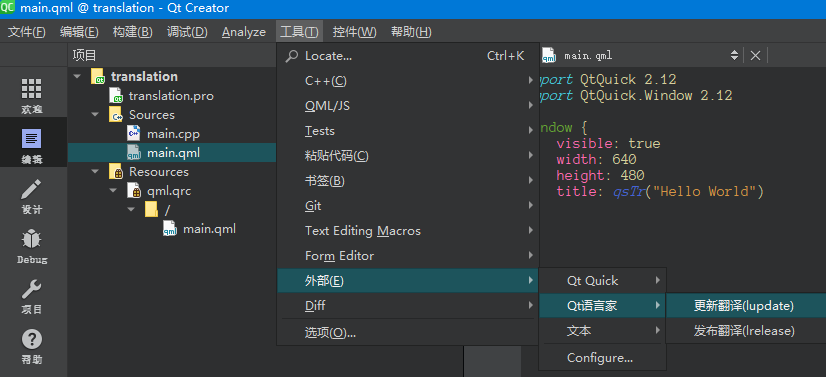Viewport: 826px width, 377px height.
Task: Open the 文本 submenu entry
Action: [603, 331]
